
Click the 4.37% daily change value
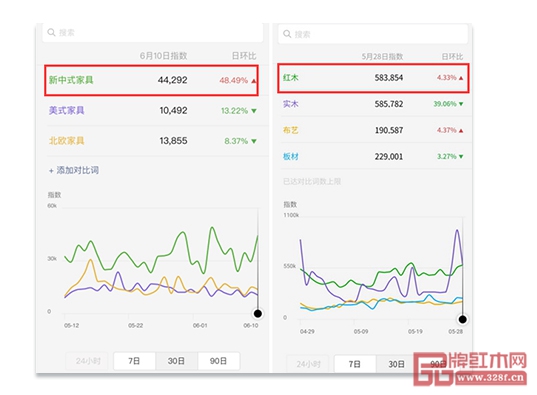[447, 130]
